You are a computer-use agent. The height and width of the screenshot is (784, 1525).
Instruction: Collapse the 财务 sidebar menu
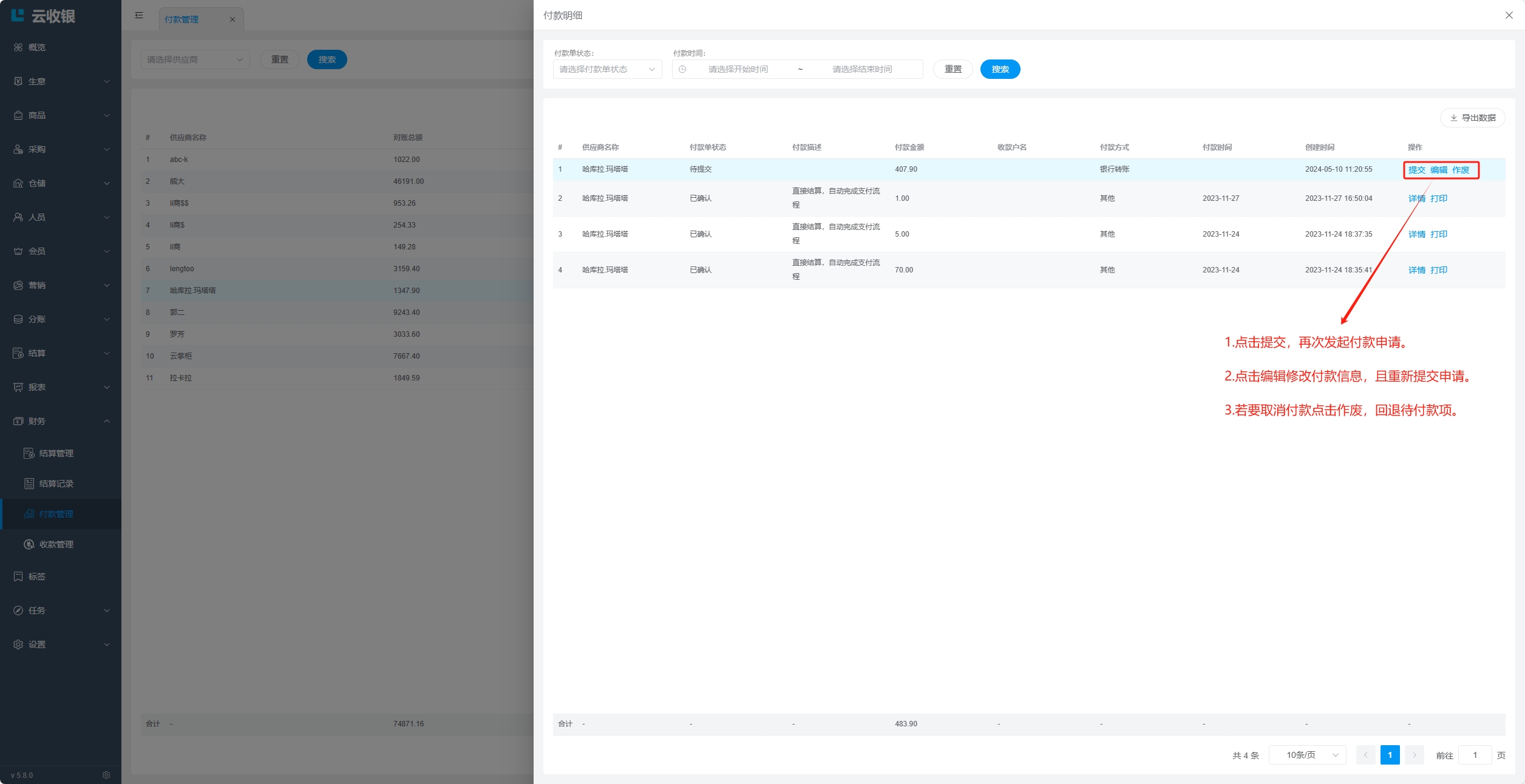pyautogui.click(x=61, y=421)
